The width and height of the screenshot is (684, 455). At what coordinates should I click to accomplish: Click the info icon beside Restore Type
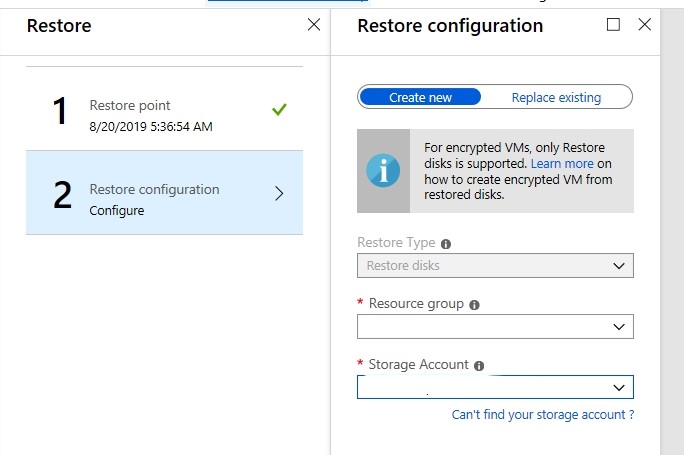tap(445, 244)
